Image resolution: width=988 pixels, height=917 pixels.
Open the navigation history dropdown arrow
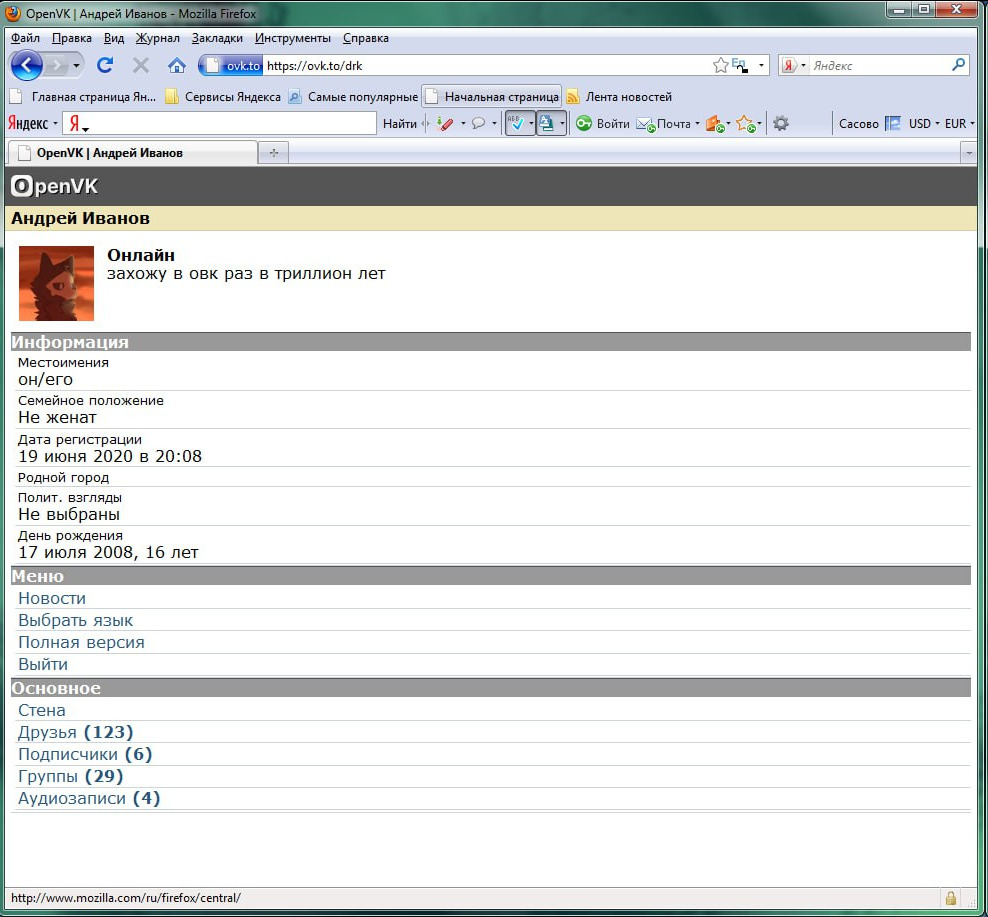click(x=76, y=66)
